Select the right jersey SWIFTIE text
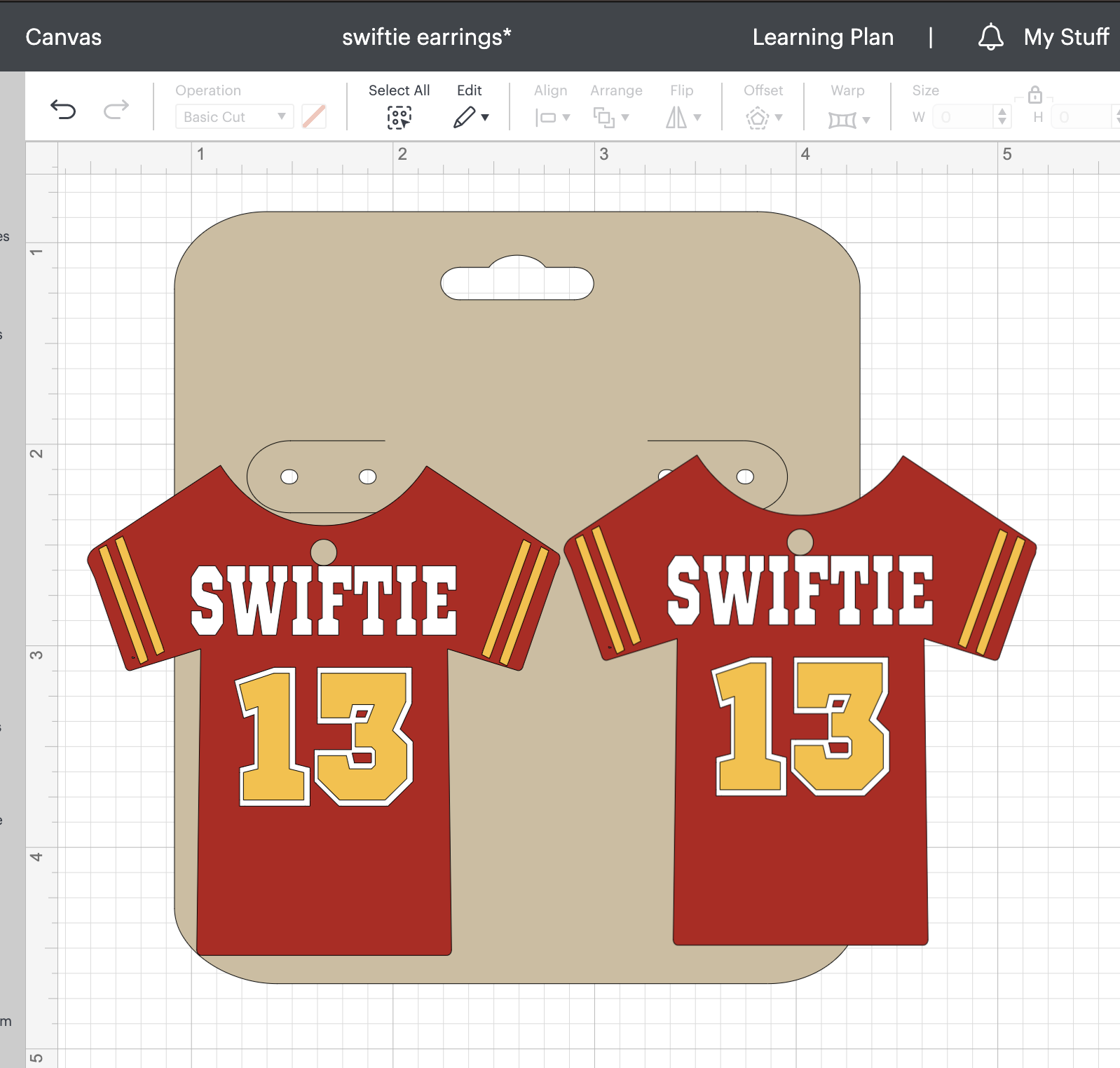This screenshot has width=1120, height=1068. [x=800, y=590]
